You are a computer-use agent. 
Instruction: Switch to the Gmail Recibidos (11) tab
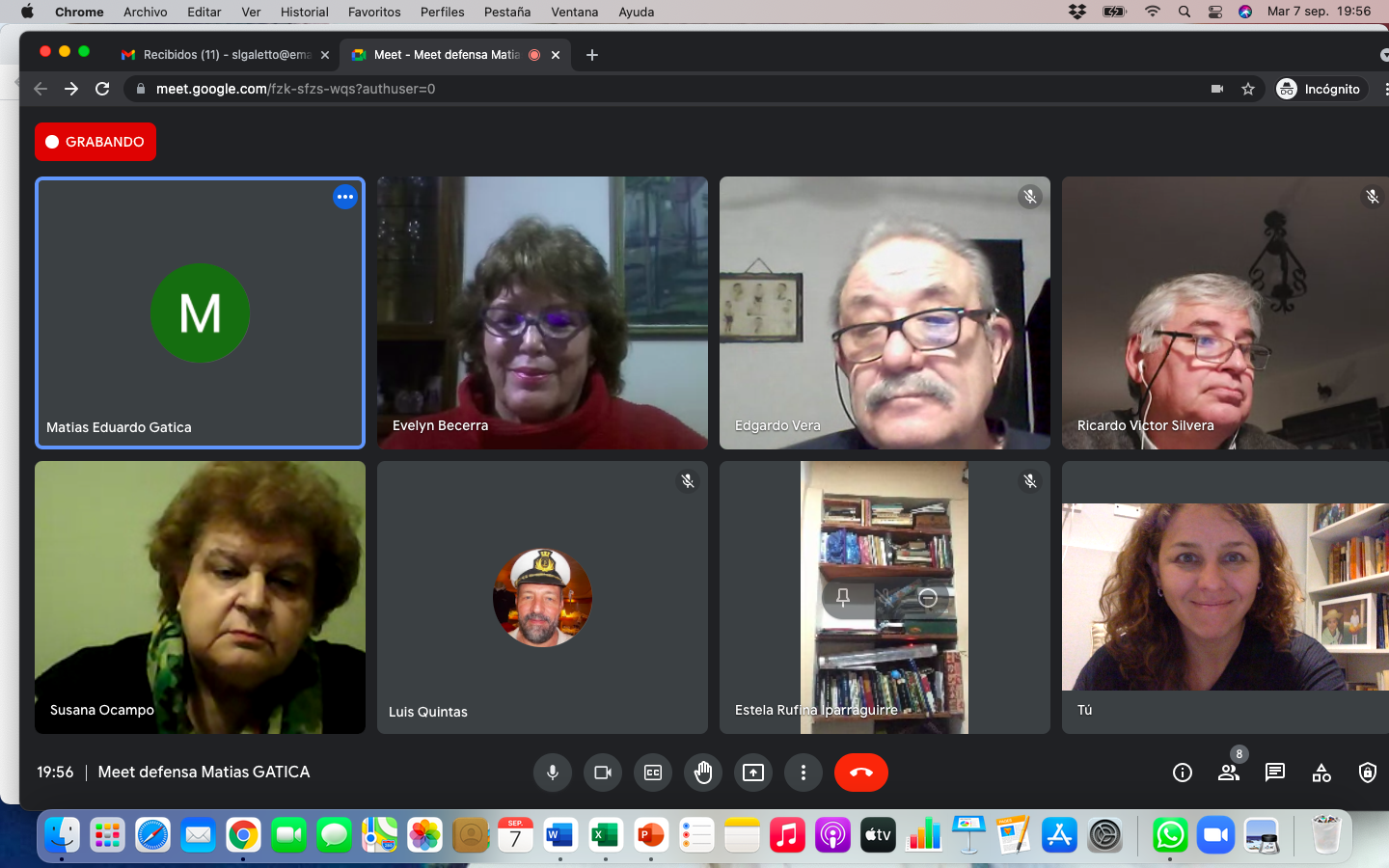click(x=227, y=55)
